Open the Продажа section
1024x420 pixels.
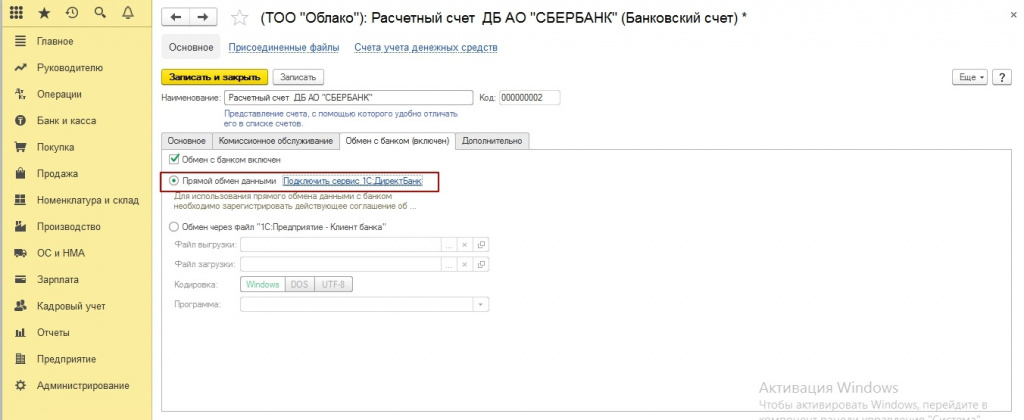pyautogui.click(x=57, y=174)
